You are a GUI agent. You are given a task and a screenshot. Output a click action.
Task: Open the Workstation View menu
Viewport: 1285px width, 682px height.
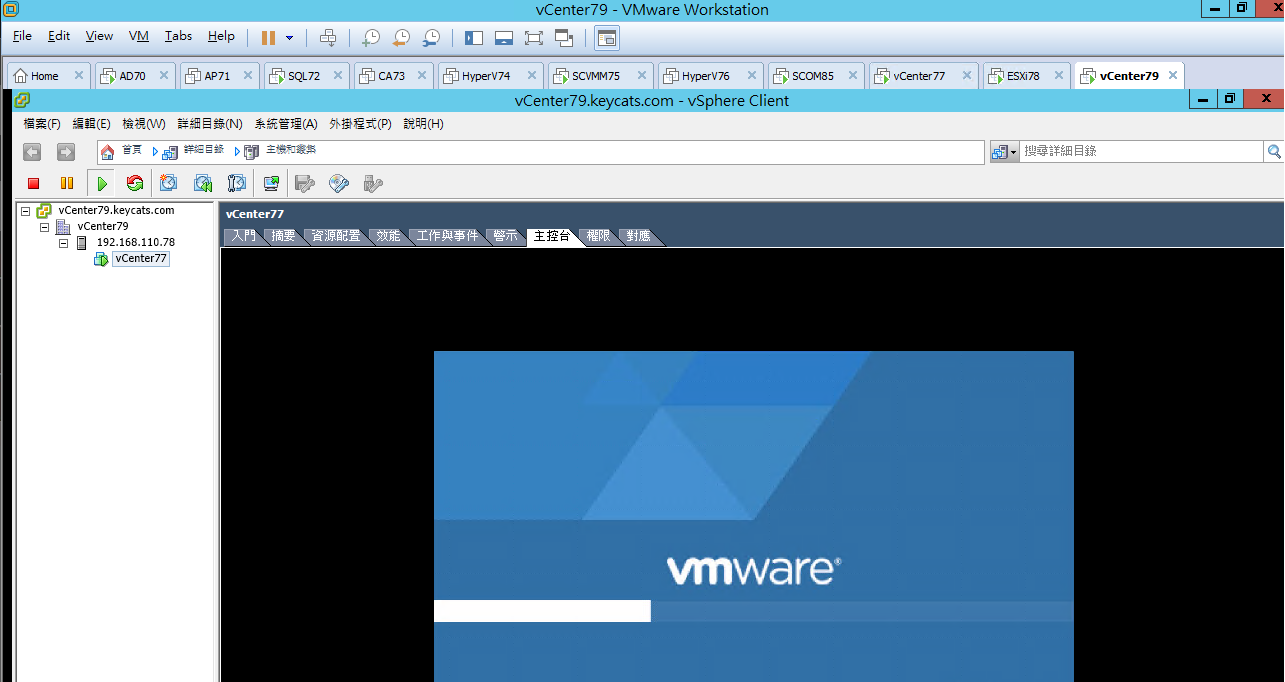pyautogui.click(x=99, y=36)
